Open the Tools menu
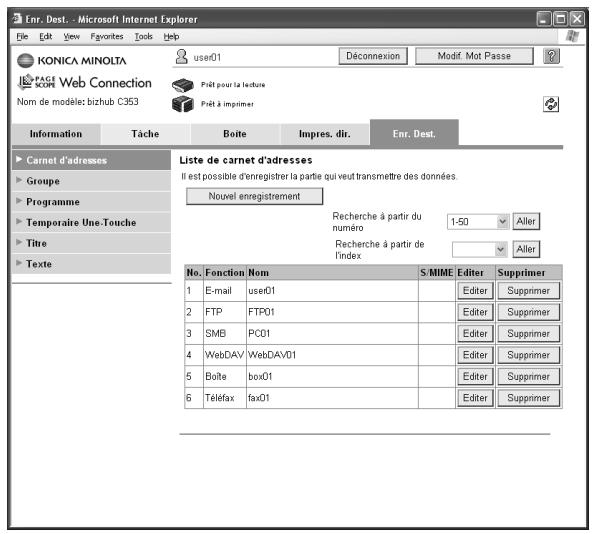The width and height of the screenshot is (595, 534). point(143,36)
